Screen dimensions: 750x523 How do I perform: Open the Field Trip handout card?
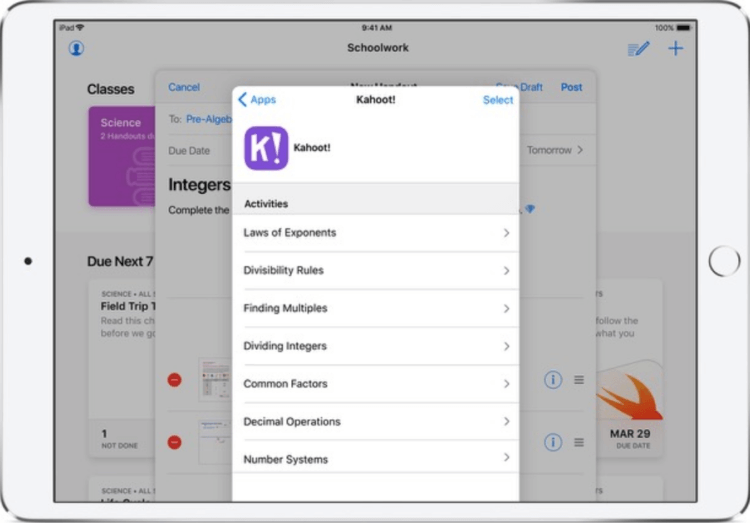(122, 368)
